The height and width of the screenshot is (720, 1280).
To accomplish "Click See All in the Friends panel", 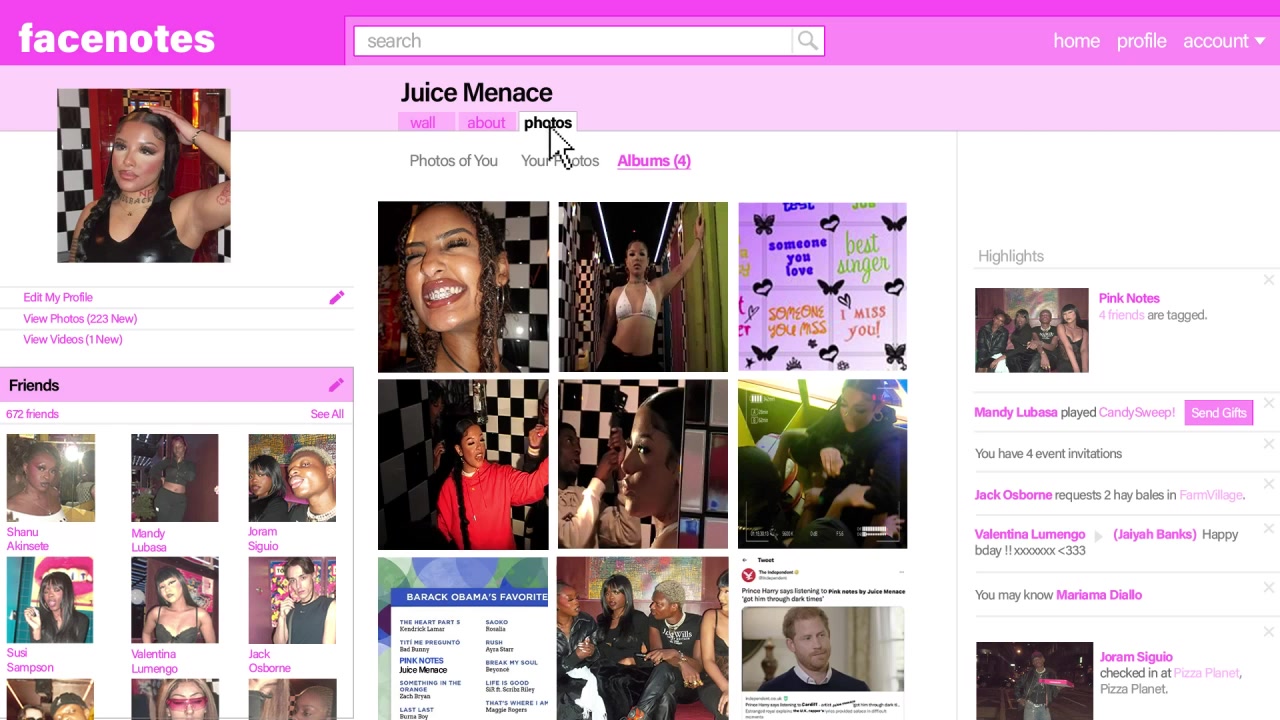I will pyautogui.click(x=327, y=414).
